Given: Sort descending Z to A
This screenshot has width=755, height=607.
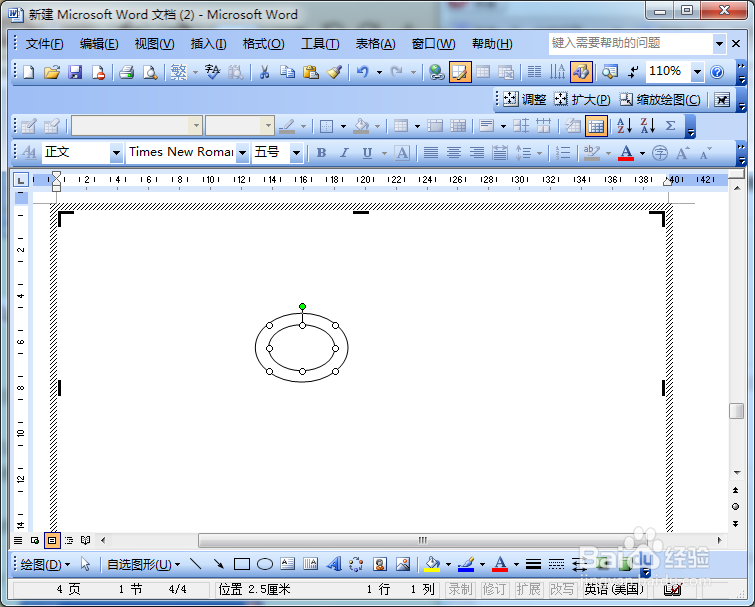Looking at the screenshot, I should tap(648, 126).
